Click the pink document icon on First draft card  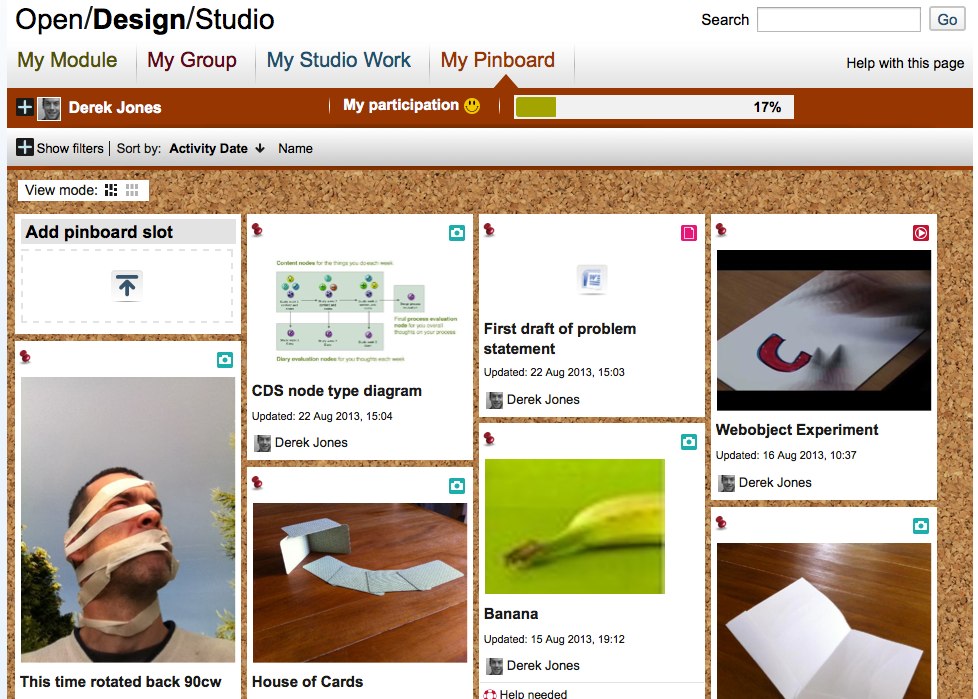pos(689,233)
